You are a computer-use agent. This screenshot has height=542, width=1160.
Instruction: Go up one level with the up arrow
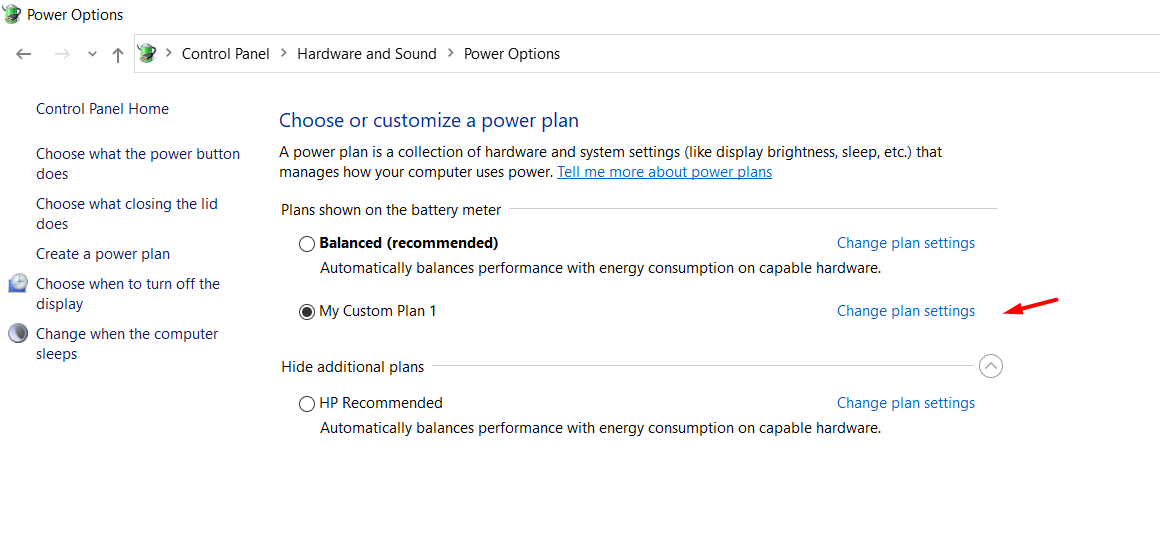pyautogui.click(x=117, y=54)
